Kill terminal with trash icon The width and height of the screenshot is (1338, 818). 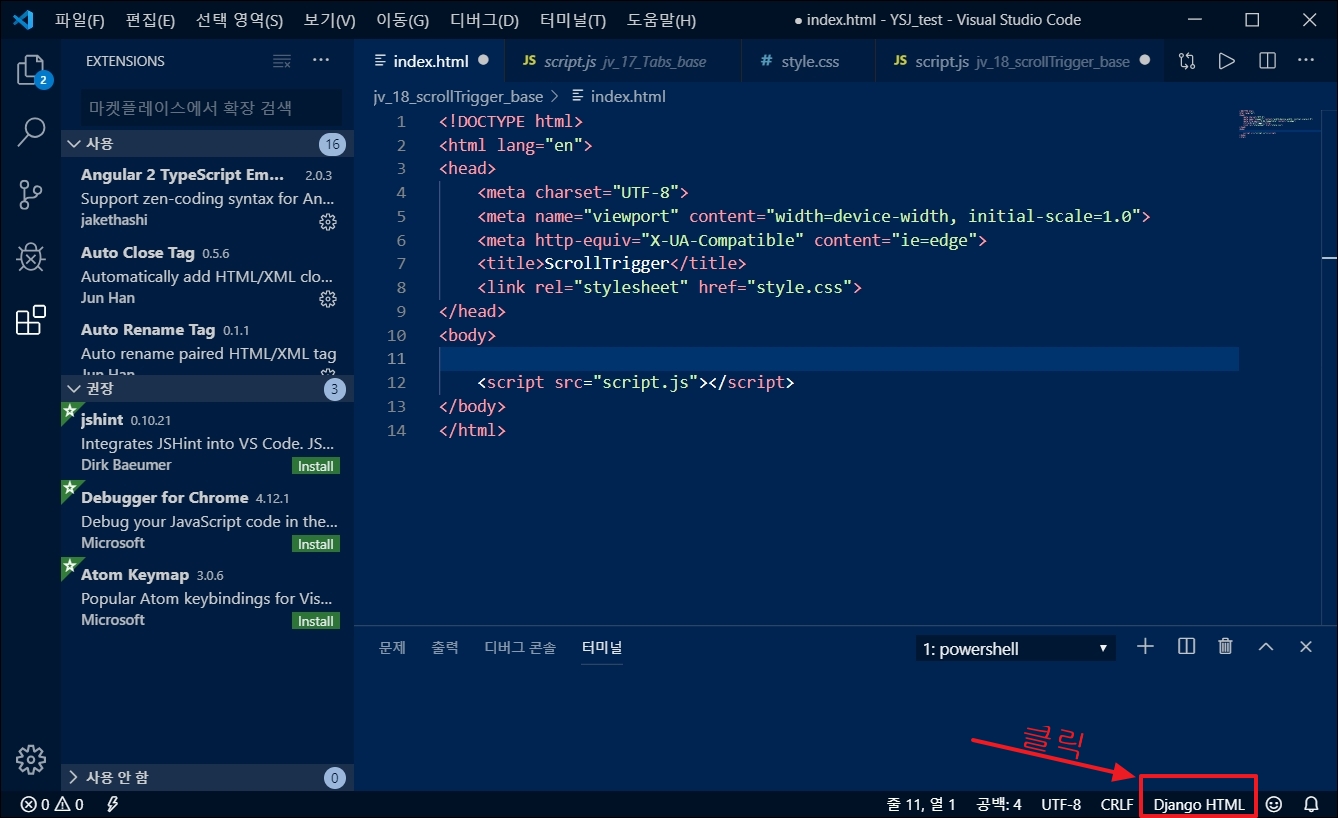1225,647
